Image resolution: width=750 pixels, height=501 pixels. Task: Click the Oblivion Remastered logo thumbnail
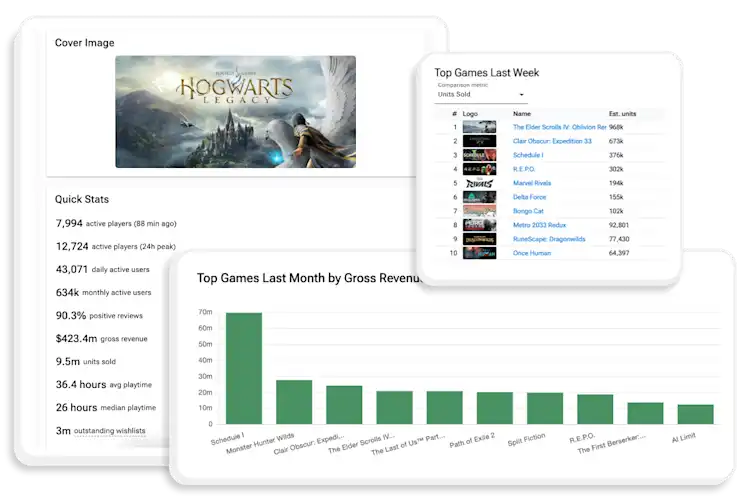479,127
